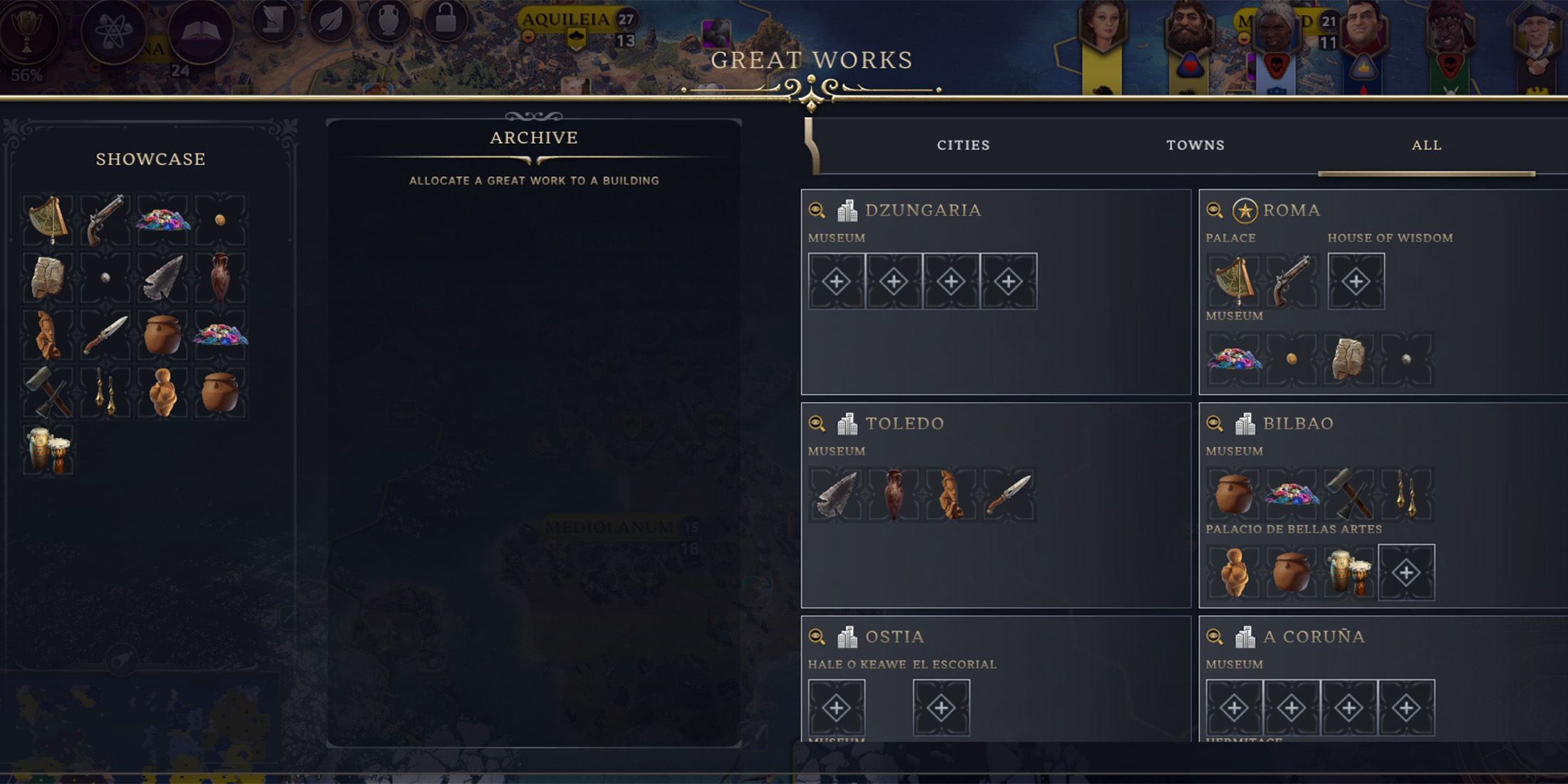Viewport: 1568px width, 784px height.
Task: Select the sextant artifact in the Showcase
Action: click(48, 220)
